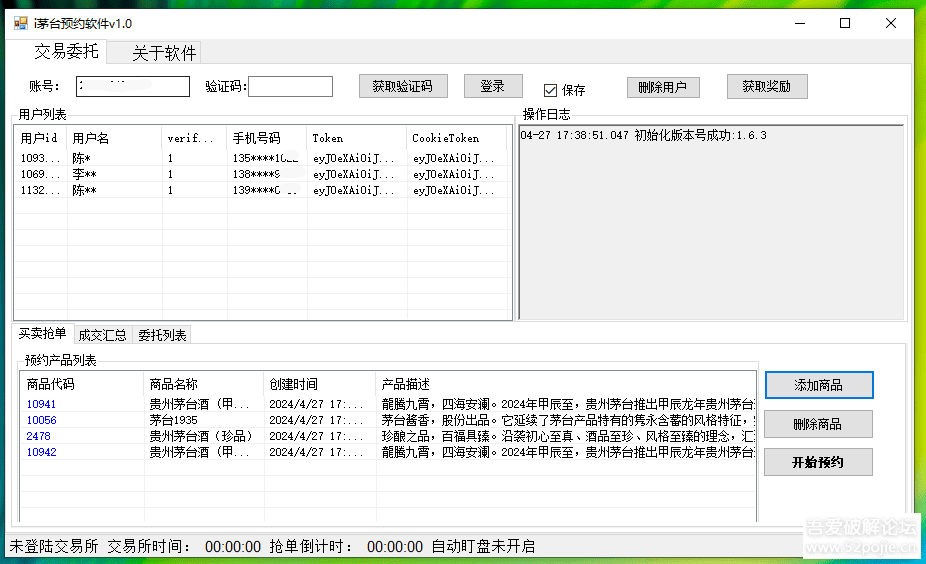Viewport: 926px width, 564px height.
Task: Click the CookieToken column header
Action: (457, 138)
